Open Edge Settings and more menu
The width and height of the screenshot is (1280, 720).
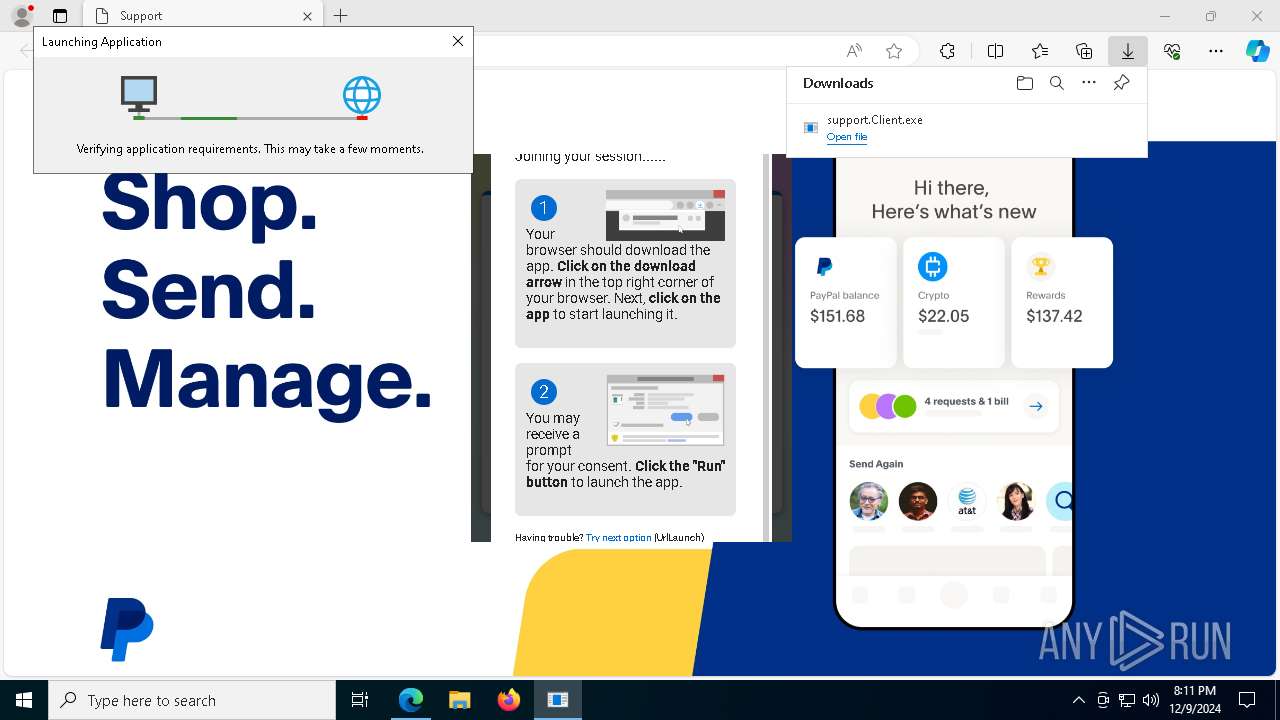tap(1216, 51)
